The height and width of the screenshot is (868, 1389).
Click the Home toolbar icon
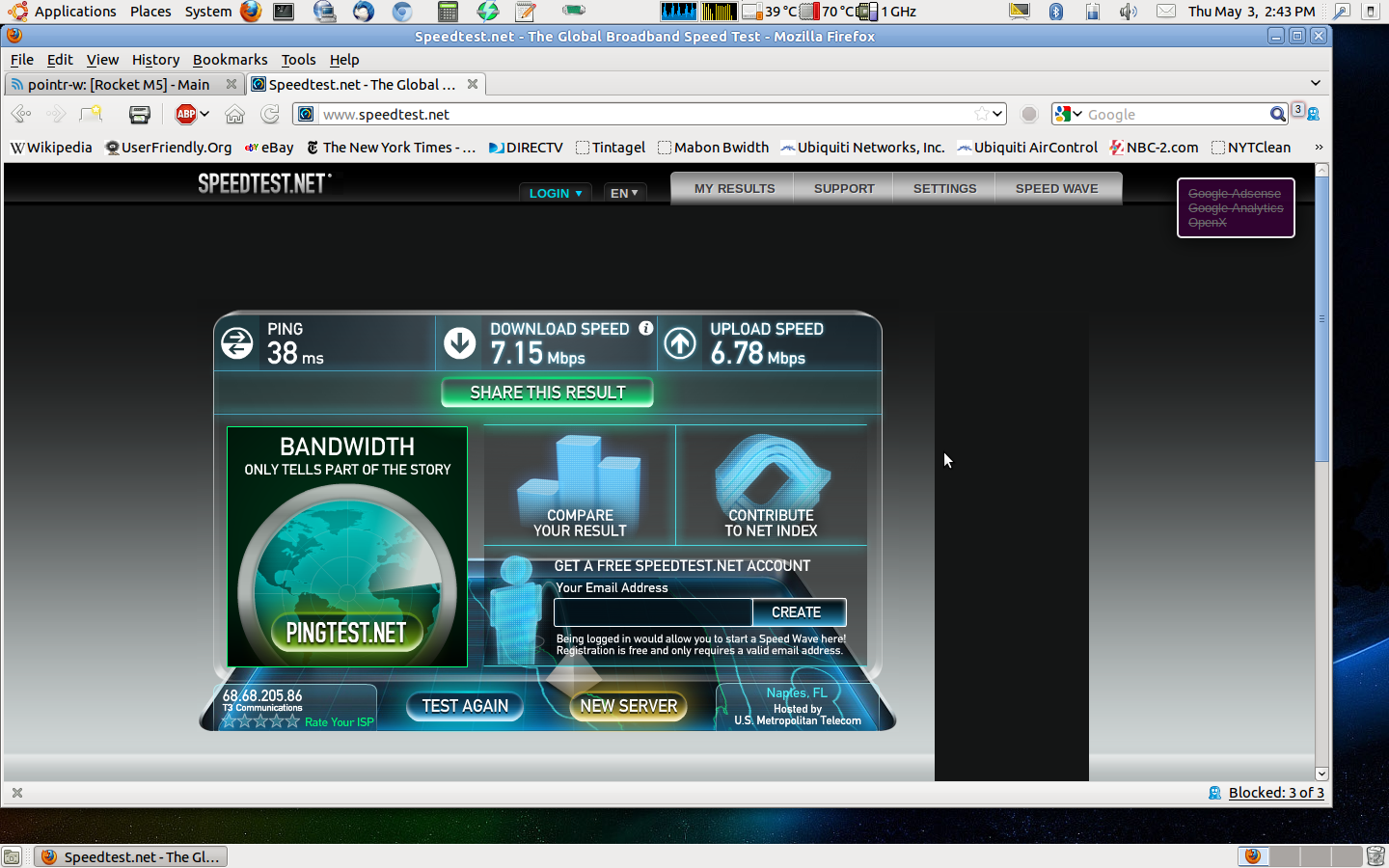tap(234, 115)
